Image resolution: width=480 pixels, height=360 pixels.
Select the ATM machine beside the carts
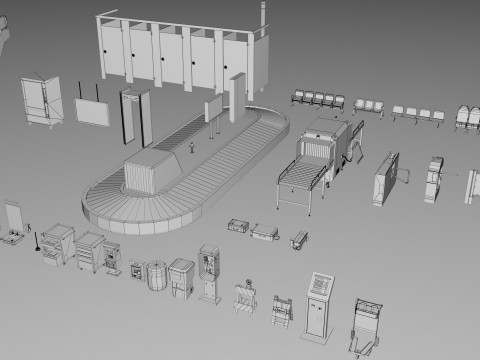[112, 259]
